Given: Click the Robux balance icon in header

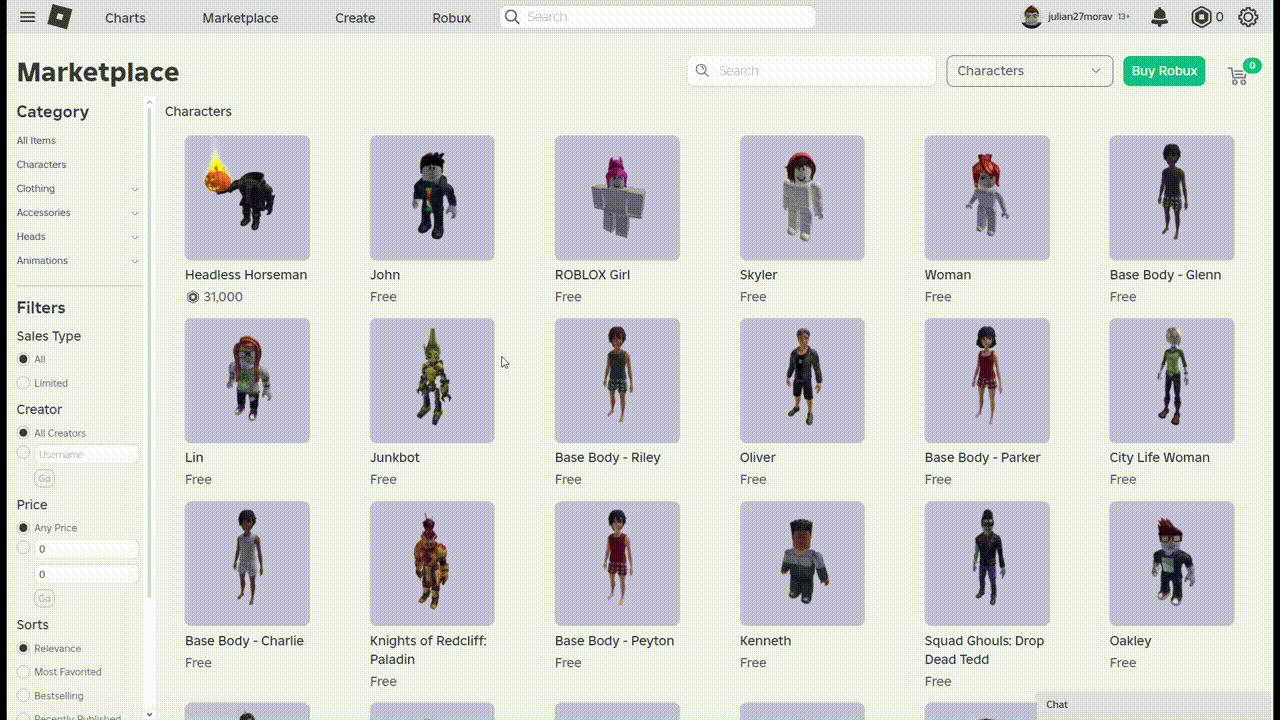Looking at the screenshot, I should [x=1201, y=17].
